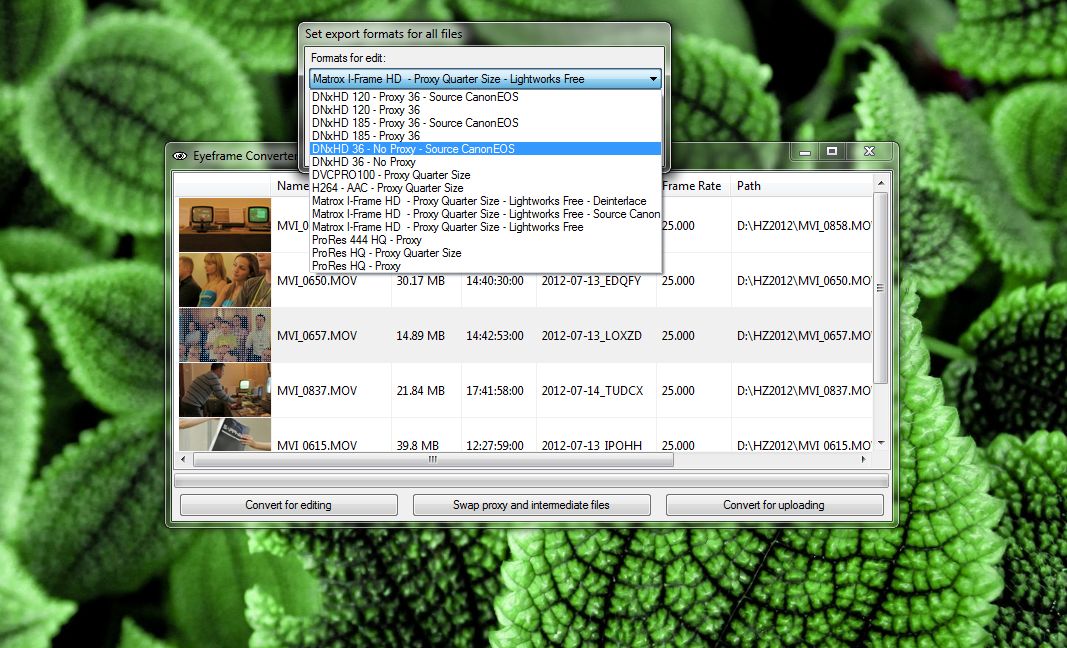Screen dimensions: 1067x648
Task: Click the vertical scrollbar thumb
Action: tap(881, 288)
